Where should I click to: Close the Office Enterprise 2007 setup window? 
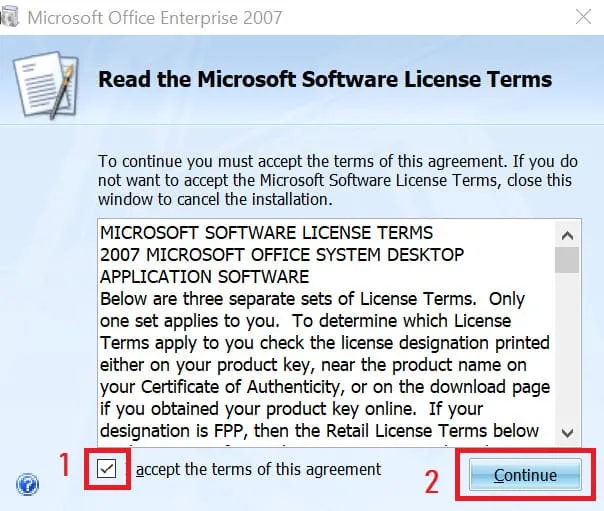coord(583,17)
